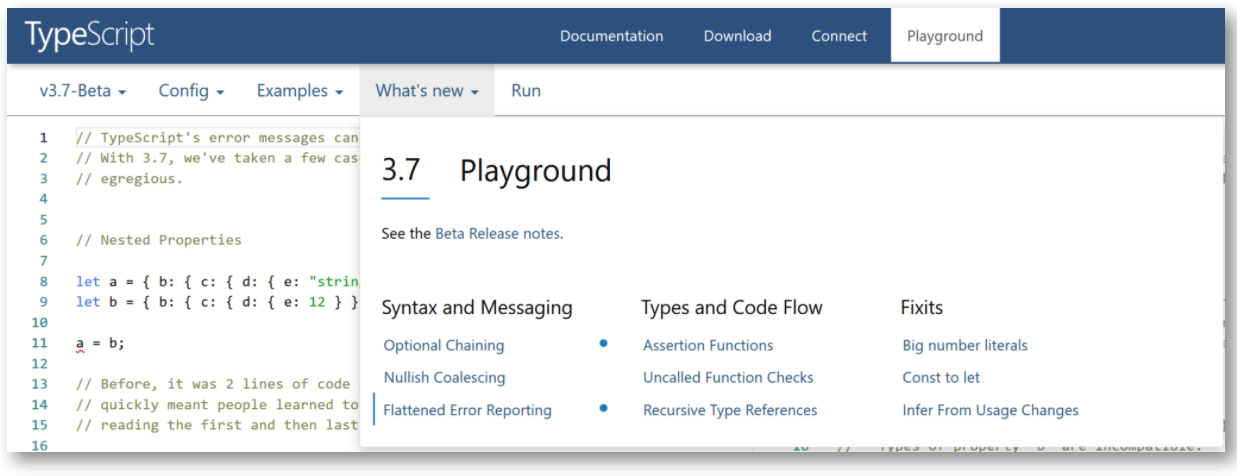1237x476 pixels.
Task: Open the Optional Chaining example
Action: tap(444, 345)
